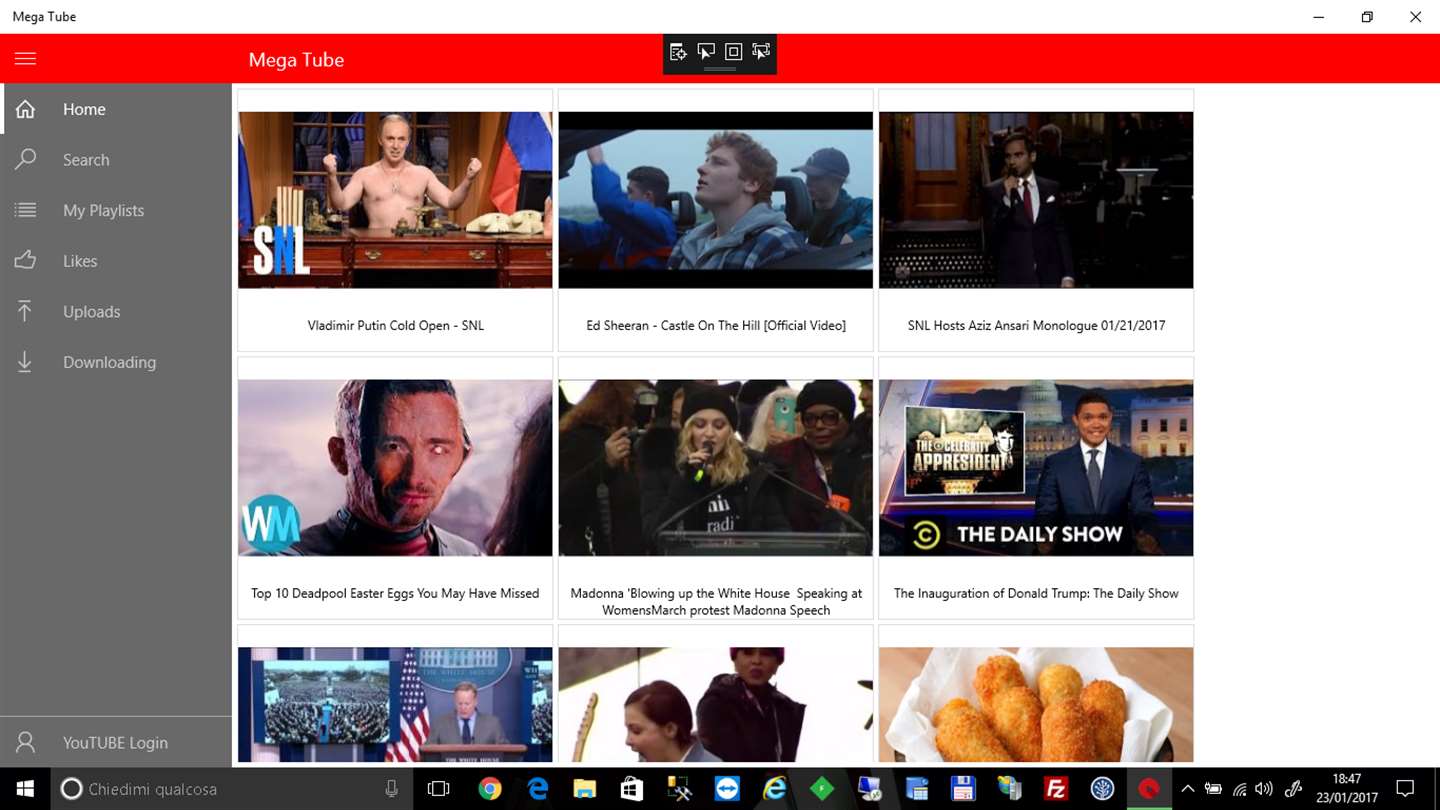Select Madonna WomensMarch speech video title
The height and width of the screenshot is (810, 1440).
pyautogui.click(x=716, y=601)
